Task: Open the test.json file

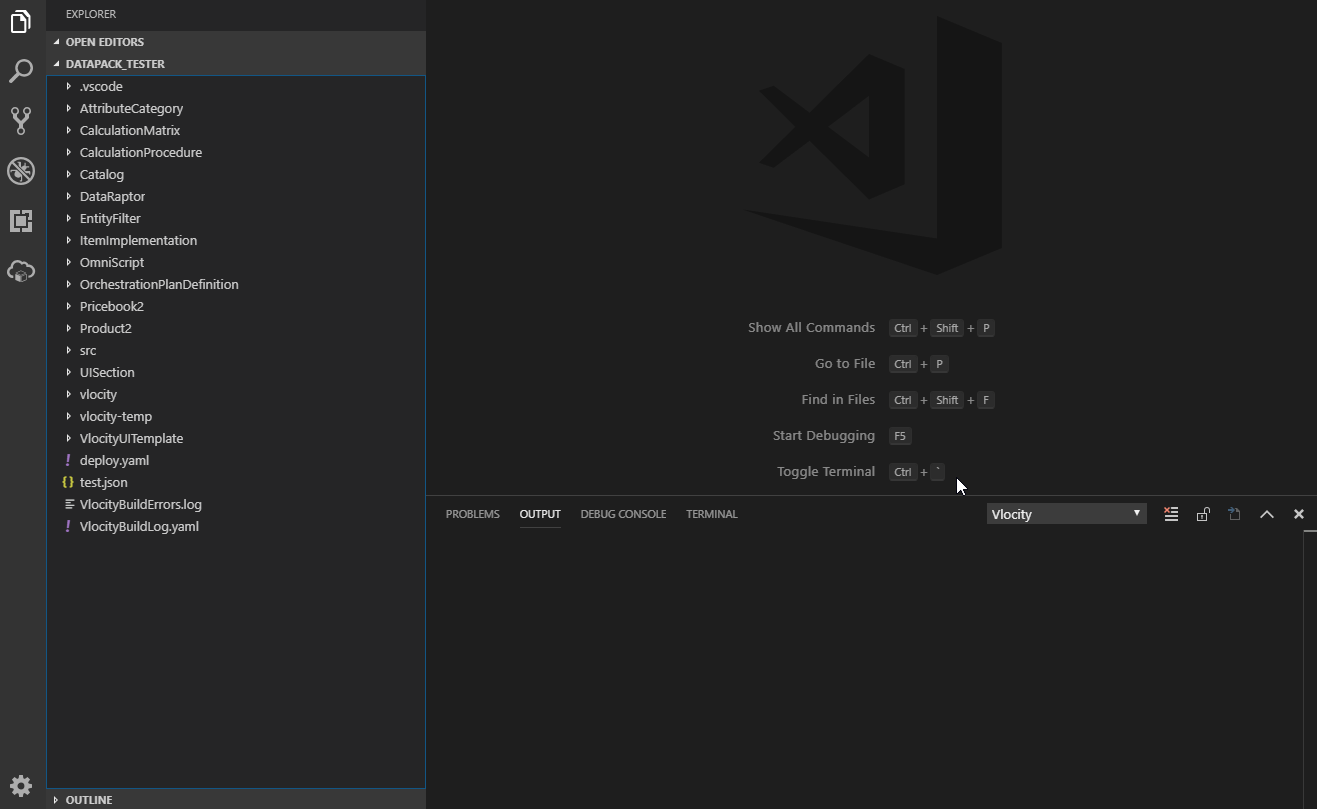Action: (236, 482)
